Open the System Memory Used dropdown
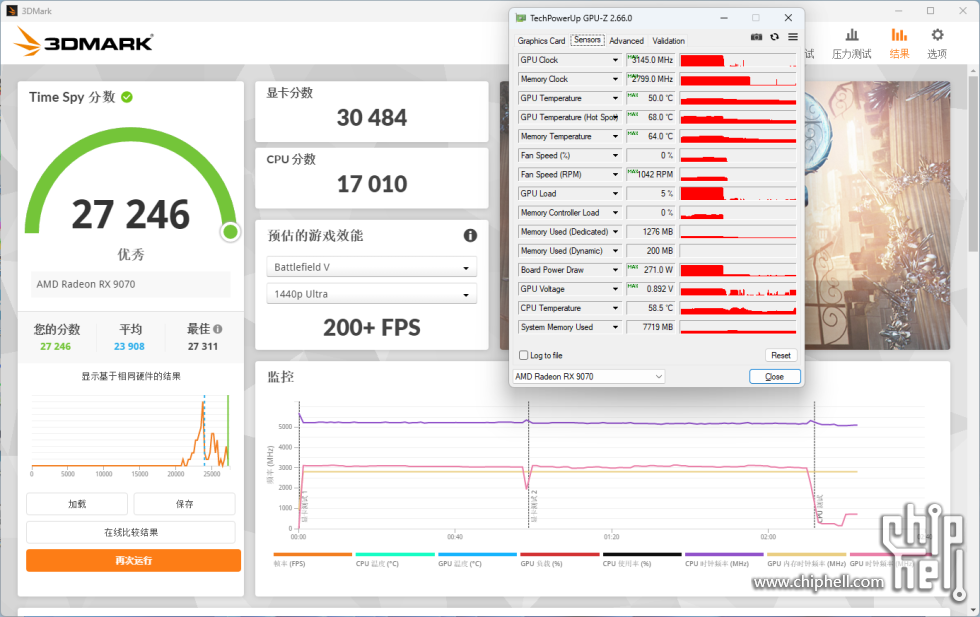Viewport: 980px width, 617px height. click(x=615, y=327)
